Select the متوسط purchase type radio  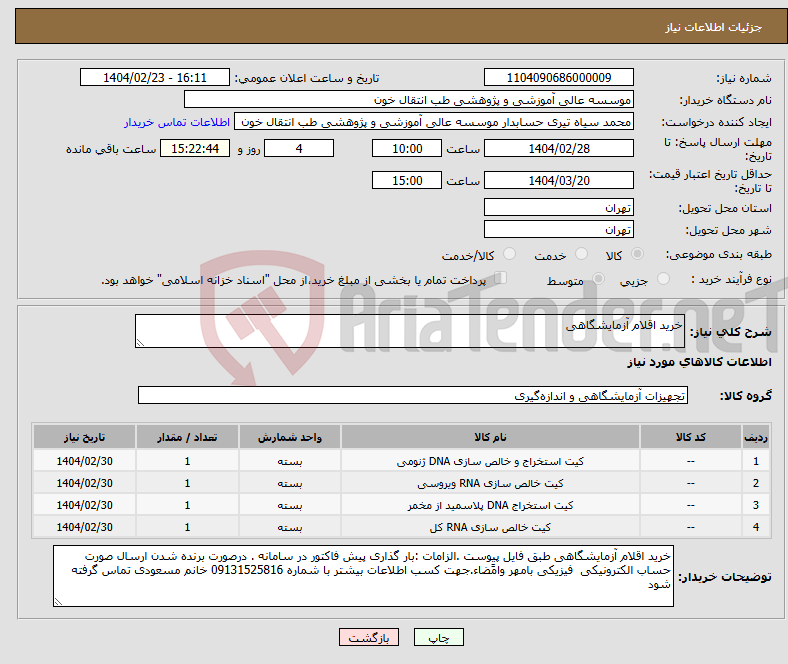point(598,278)
